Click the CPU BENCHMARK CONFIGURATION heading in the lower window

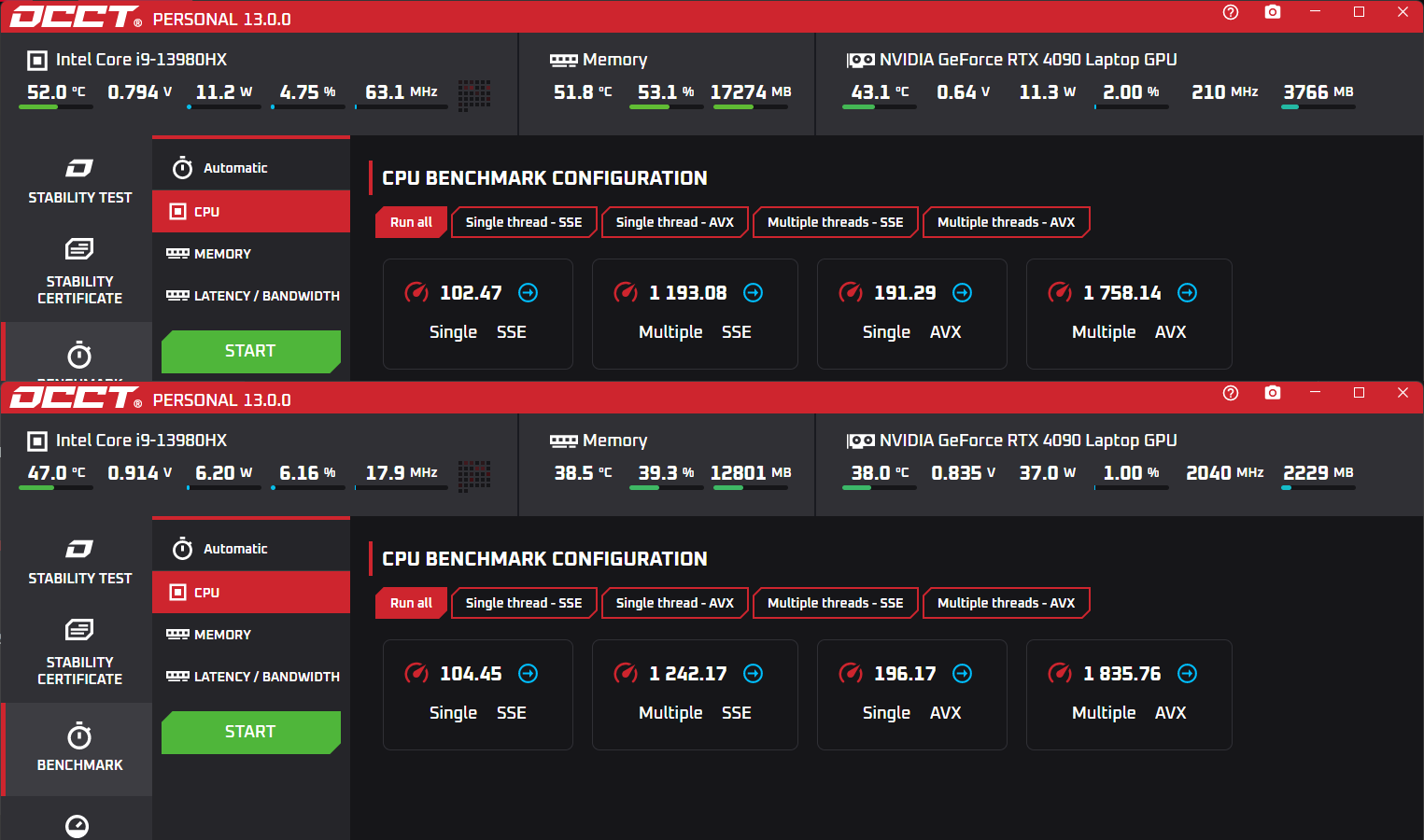click(x=544, y=559)
